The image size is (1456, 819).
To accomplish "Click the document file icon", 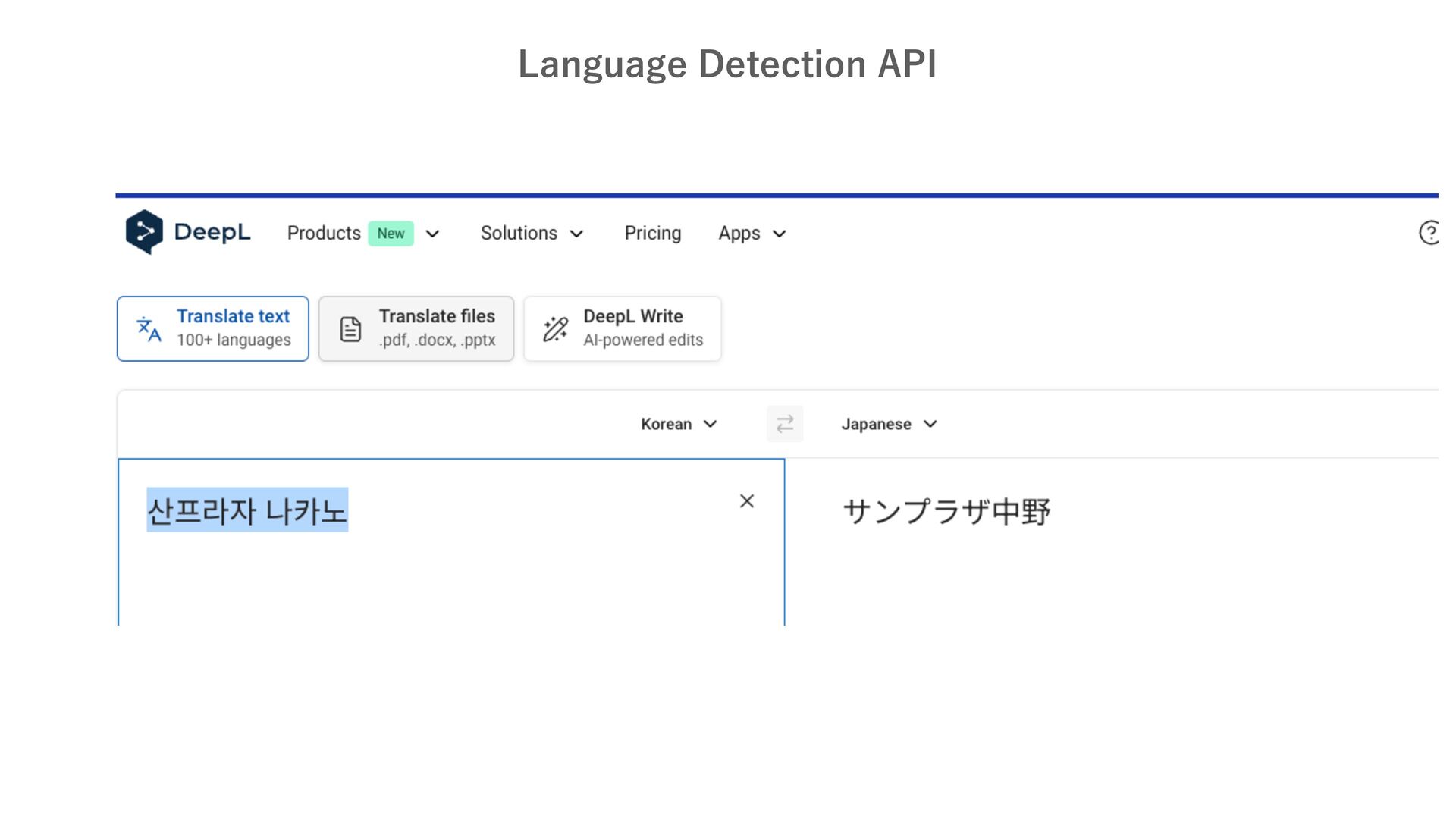I will click(x=350, y=329).
